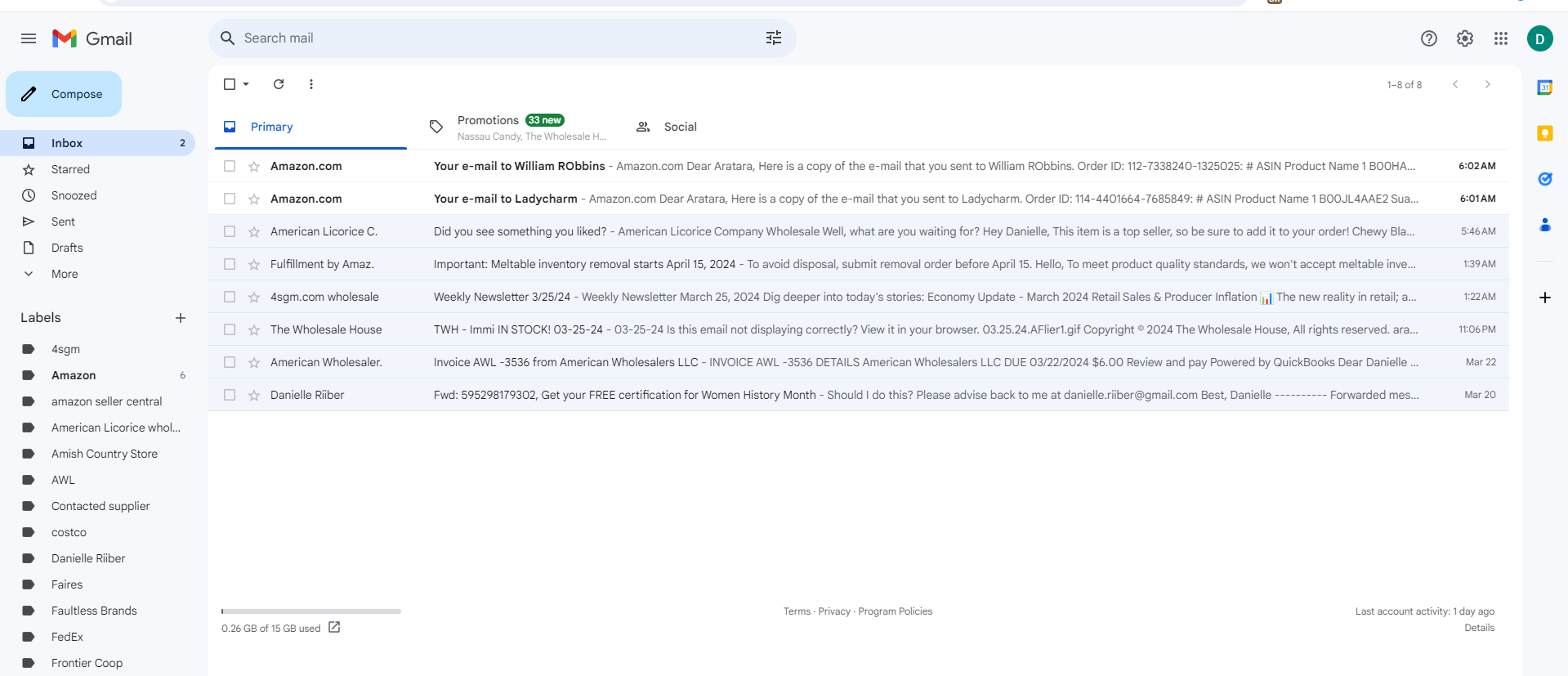1568x676 pixels.
Task: Open Program Policies link
Action: point(896,611)
